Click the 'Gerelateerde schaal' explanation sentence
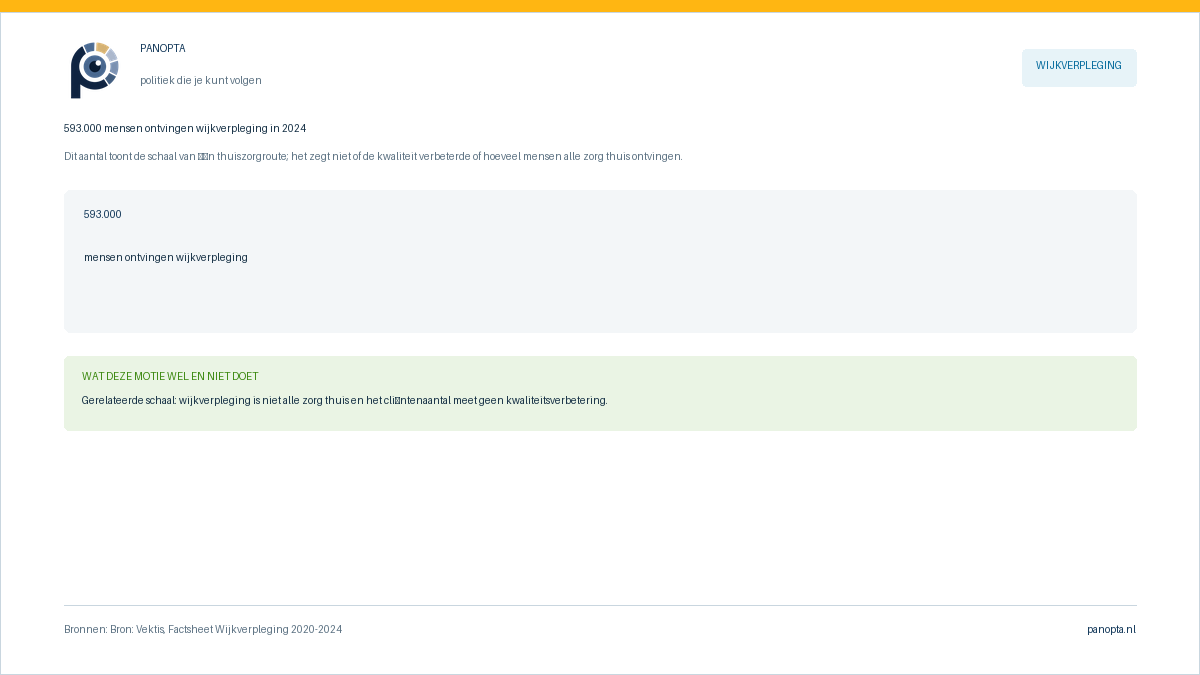The width and height of the screenshot is (1200, 675). tap(344, 400)
